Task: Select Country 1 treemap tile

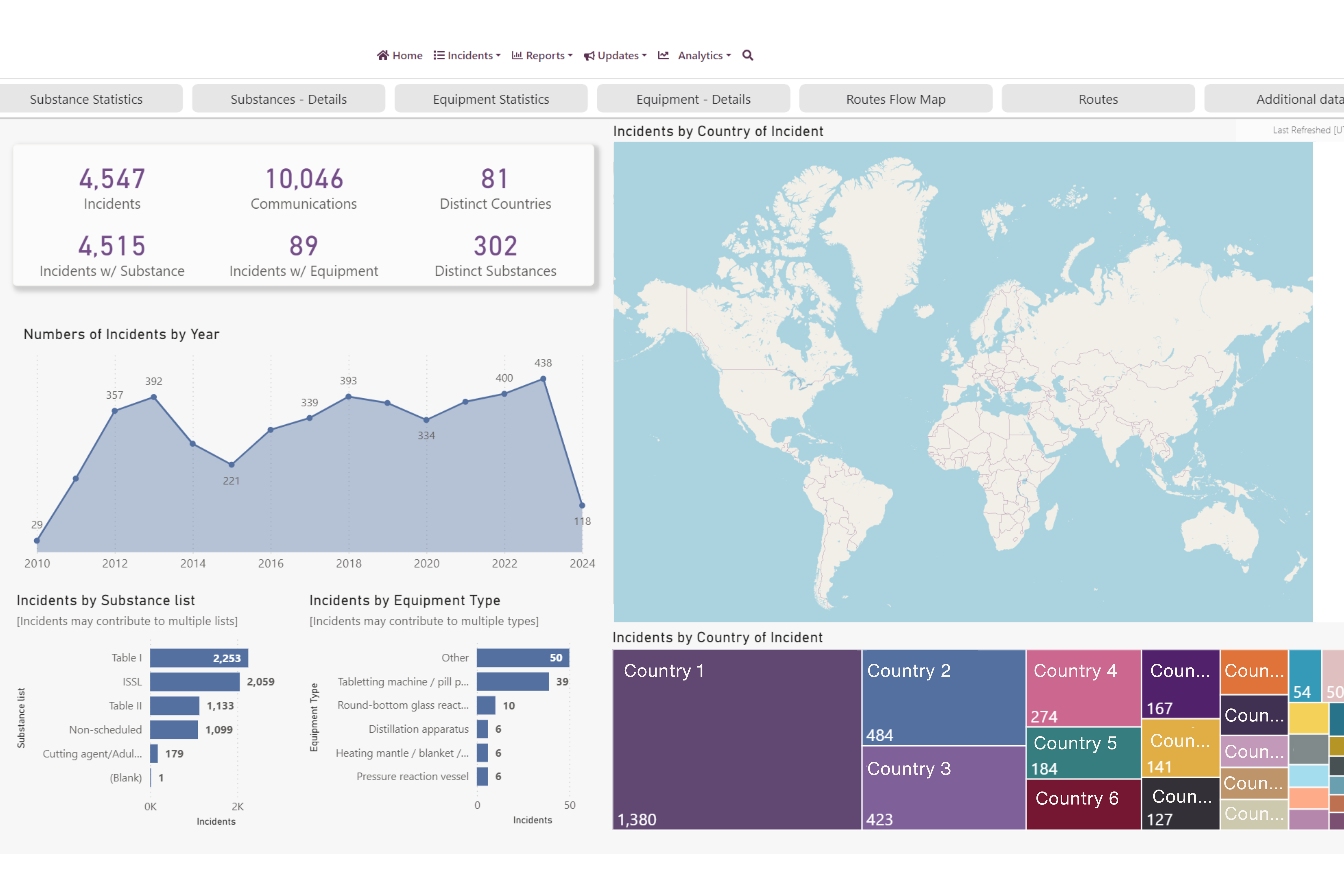Action: pos(737,739)
